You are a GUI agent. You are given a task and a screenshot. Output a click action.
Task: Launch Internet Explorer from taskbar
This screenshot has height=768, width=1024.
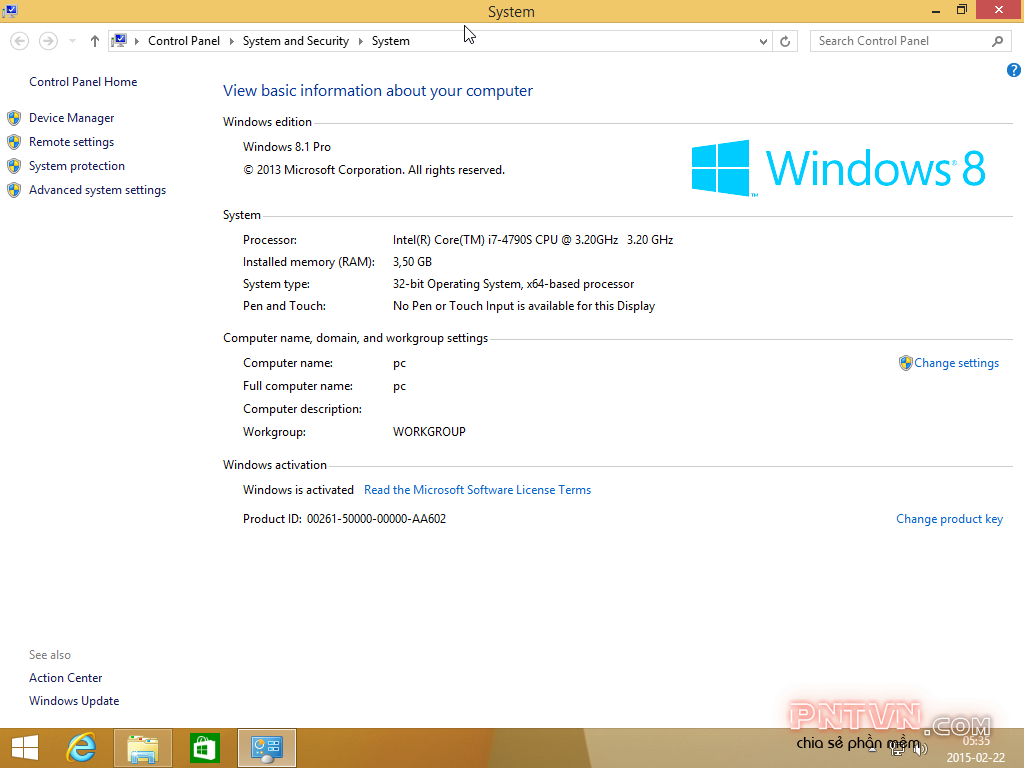81,748
